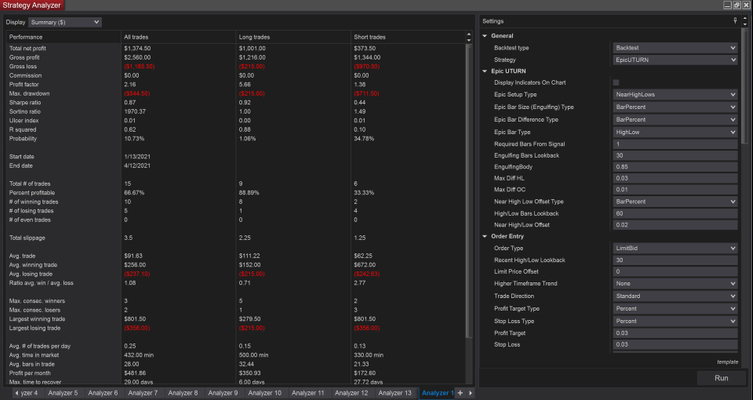Screen dimensions: 753x400
Task: Click the Engulfing Bars Lookback field
Action: (x=675, y=155)
